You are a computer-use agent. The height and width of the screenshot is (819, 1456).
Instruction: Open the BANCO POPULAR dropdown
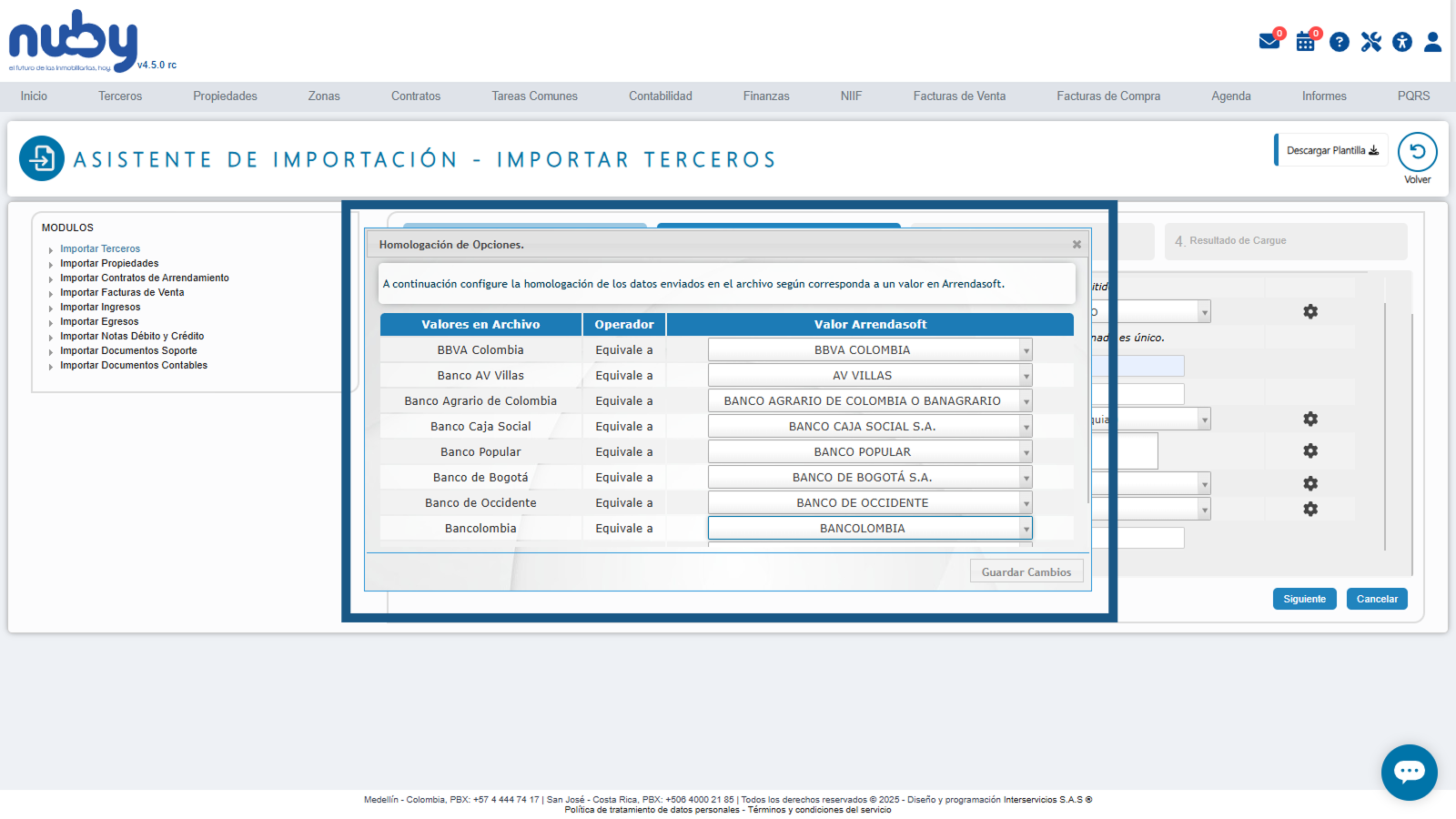870,451
